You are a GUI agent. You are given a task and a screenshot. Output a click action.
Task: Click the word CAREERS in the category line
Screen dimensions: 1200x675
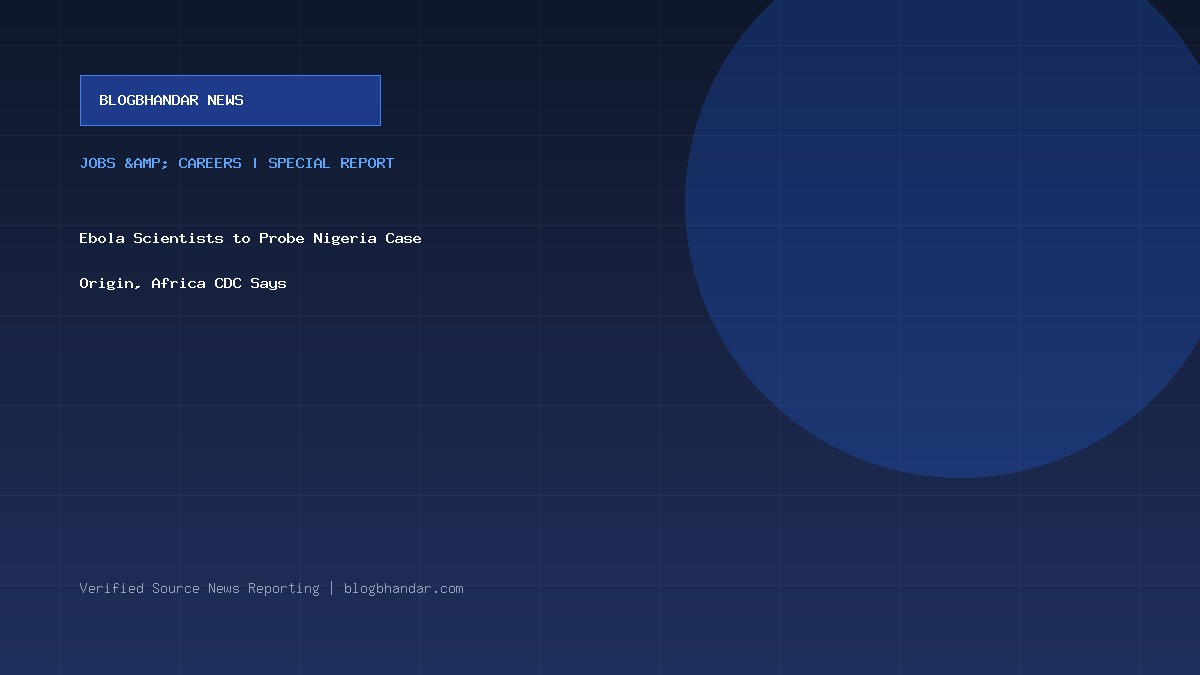(x=210, y=163)
